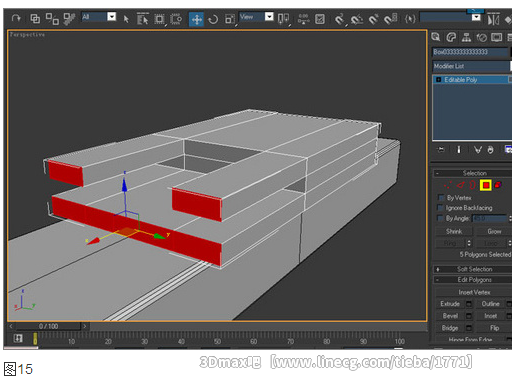Click the Mirror tool icon
512x381 pixels.
493,19
